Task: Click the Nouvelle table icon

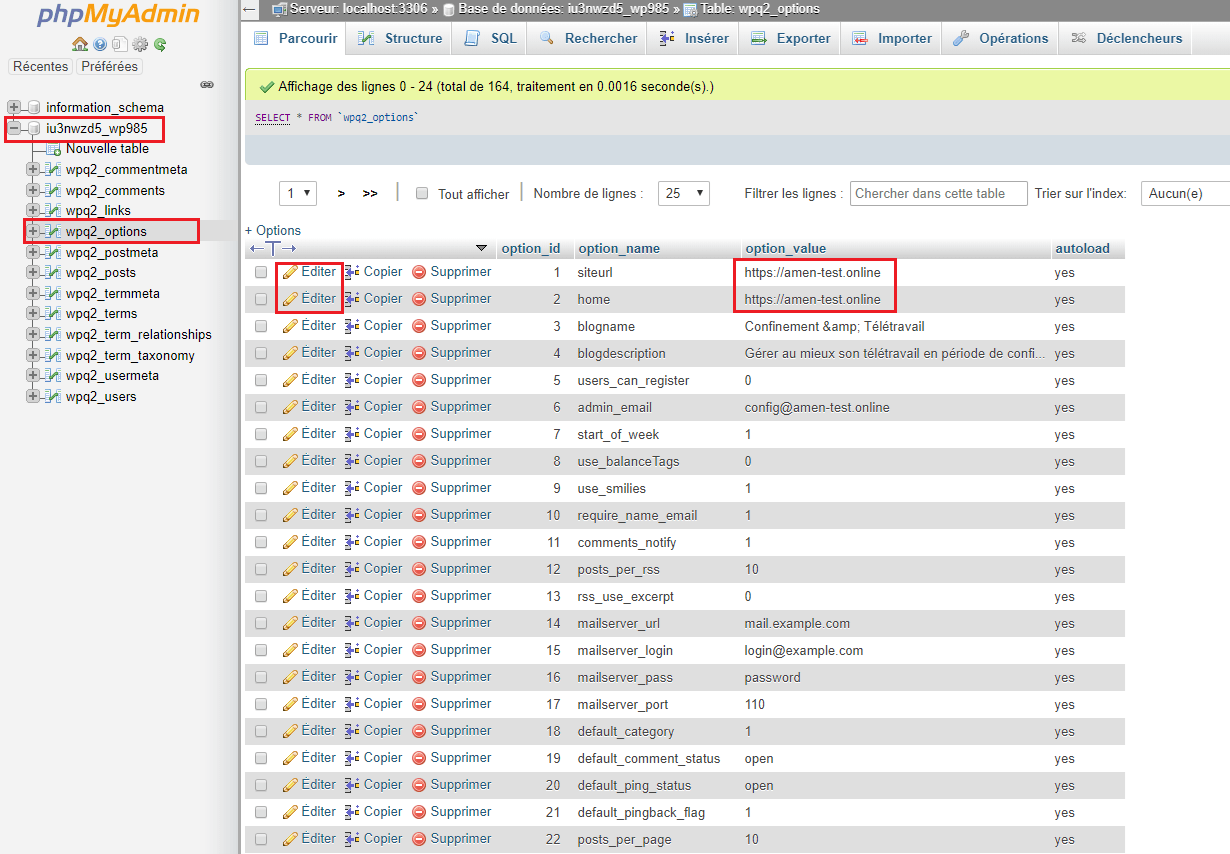Action: (54, 149)
